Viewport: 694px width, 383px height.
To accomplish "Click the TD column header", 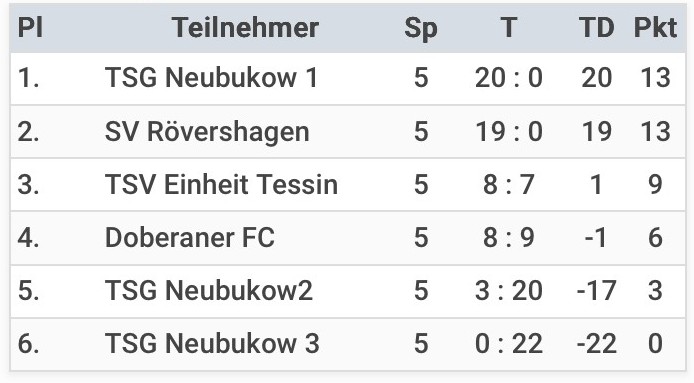I will 597,27.
